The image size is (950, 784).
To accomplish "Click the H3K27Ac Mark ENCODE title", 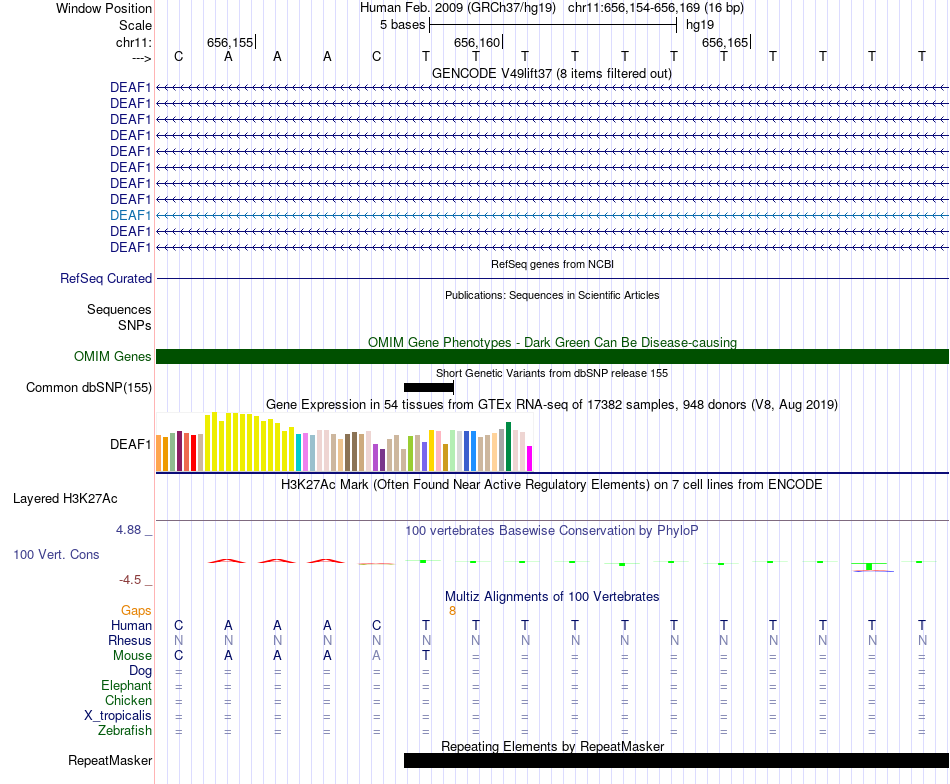I will click(x=552, y=484).
